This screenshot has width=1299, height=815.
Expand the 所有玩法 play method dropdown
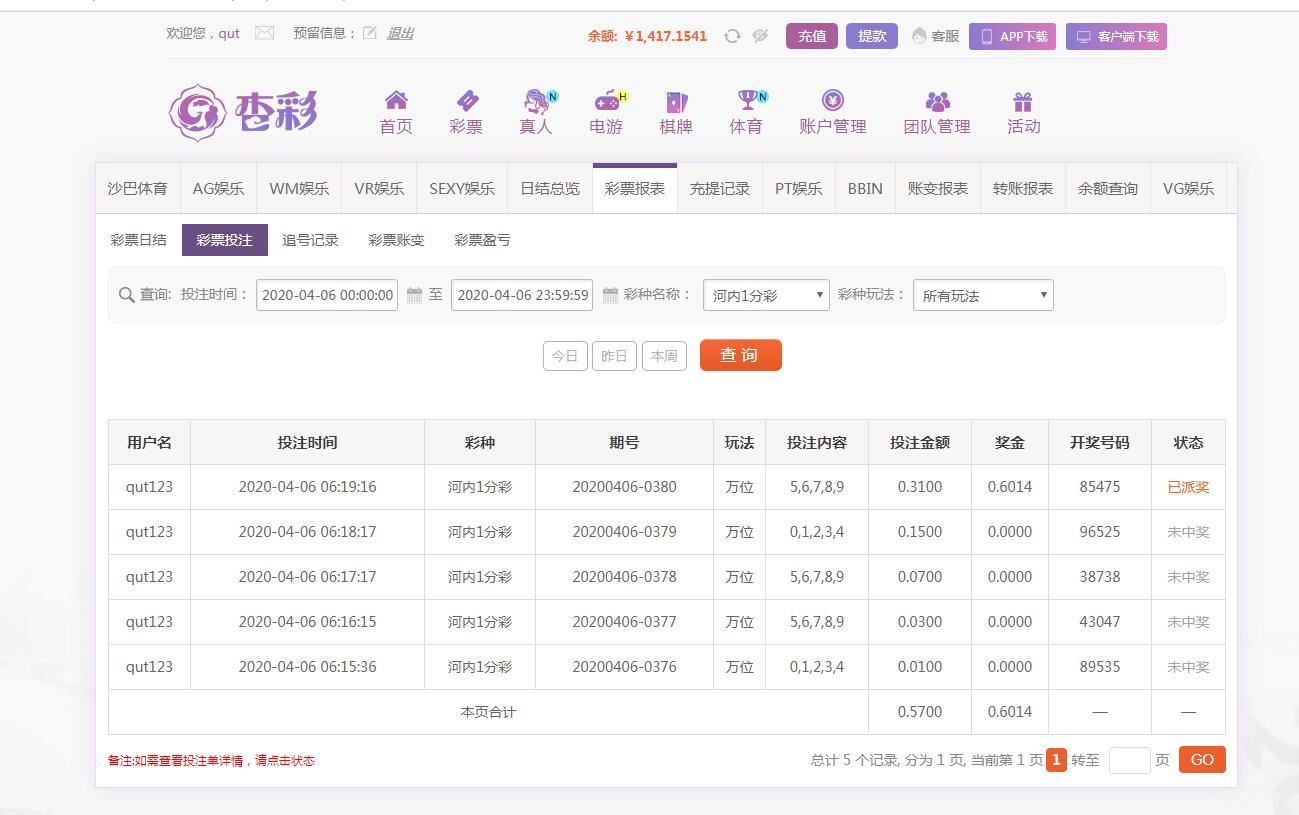[x=983, y=295]
